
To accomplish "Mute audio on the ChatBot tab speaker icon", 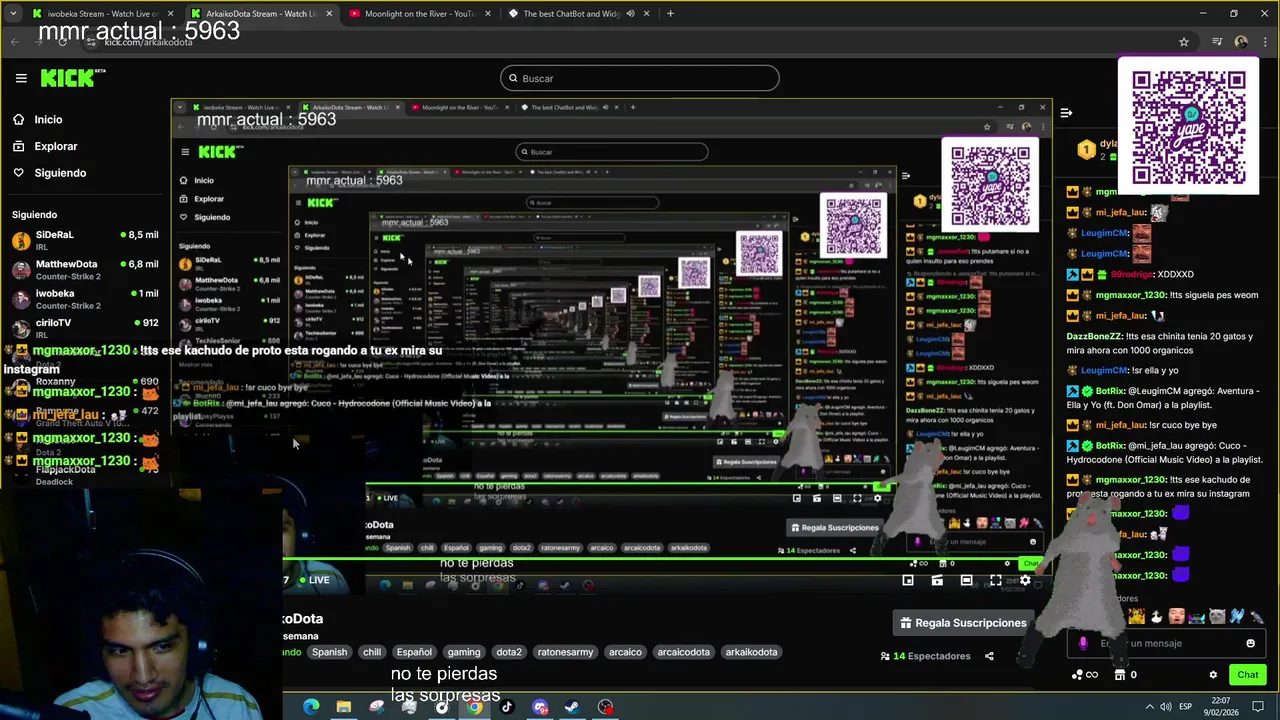I will 630,14.
